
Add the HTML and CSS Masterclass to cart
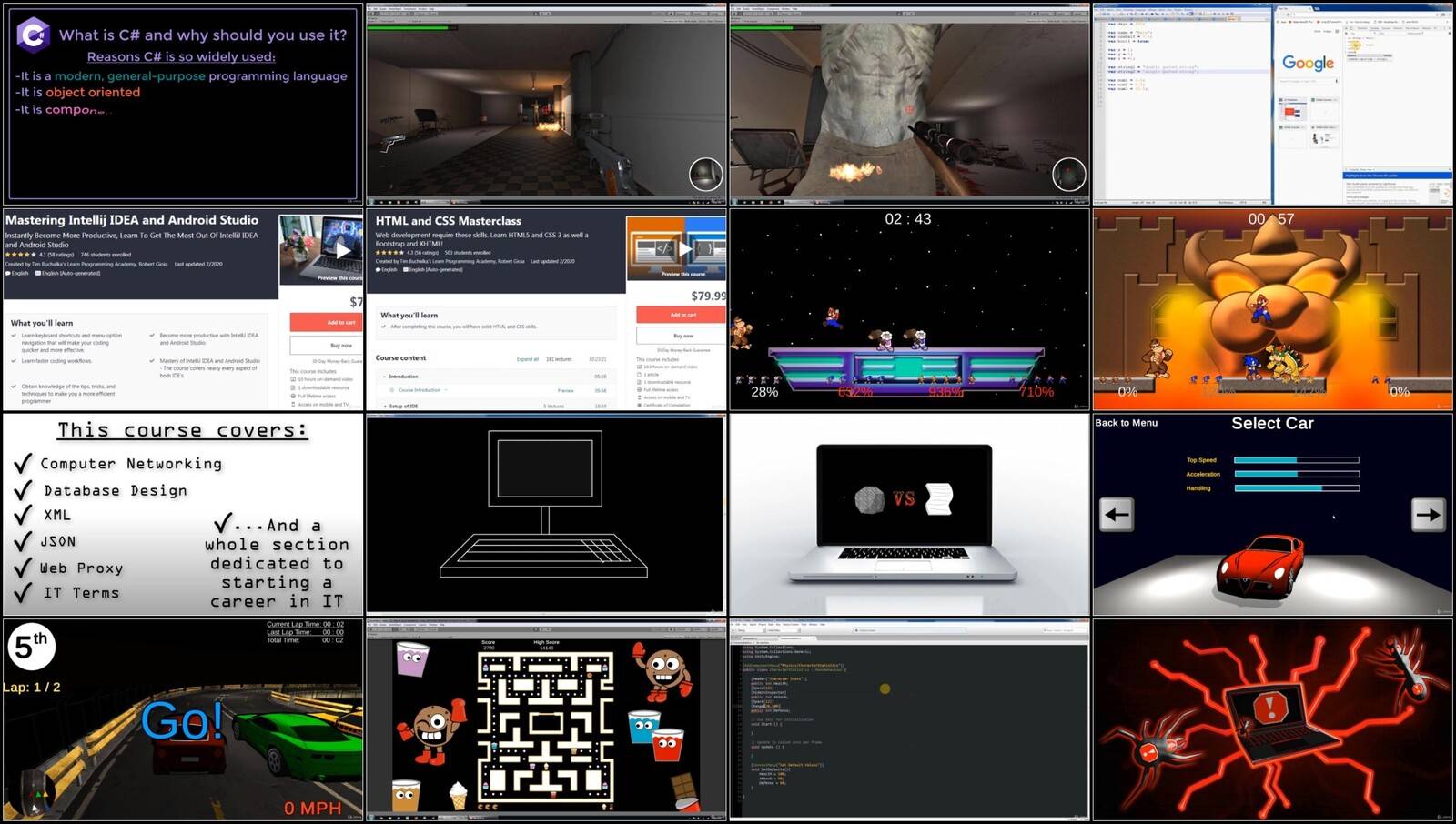pyautogui.click(x=682, y=315)
